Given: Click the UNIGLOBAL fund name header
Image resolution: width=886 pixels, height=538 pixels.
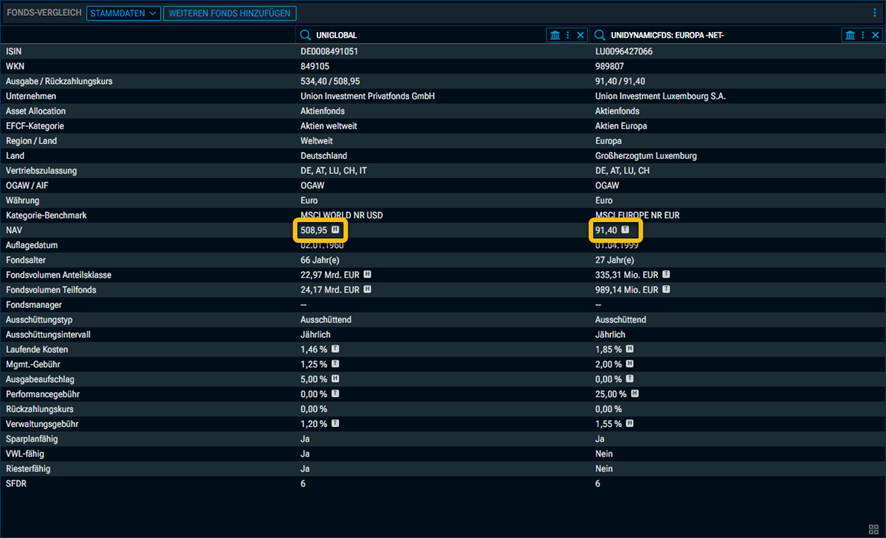Looking at the screenshot, I should click(336, 35).
